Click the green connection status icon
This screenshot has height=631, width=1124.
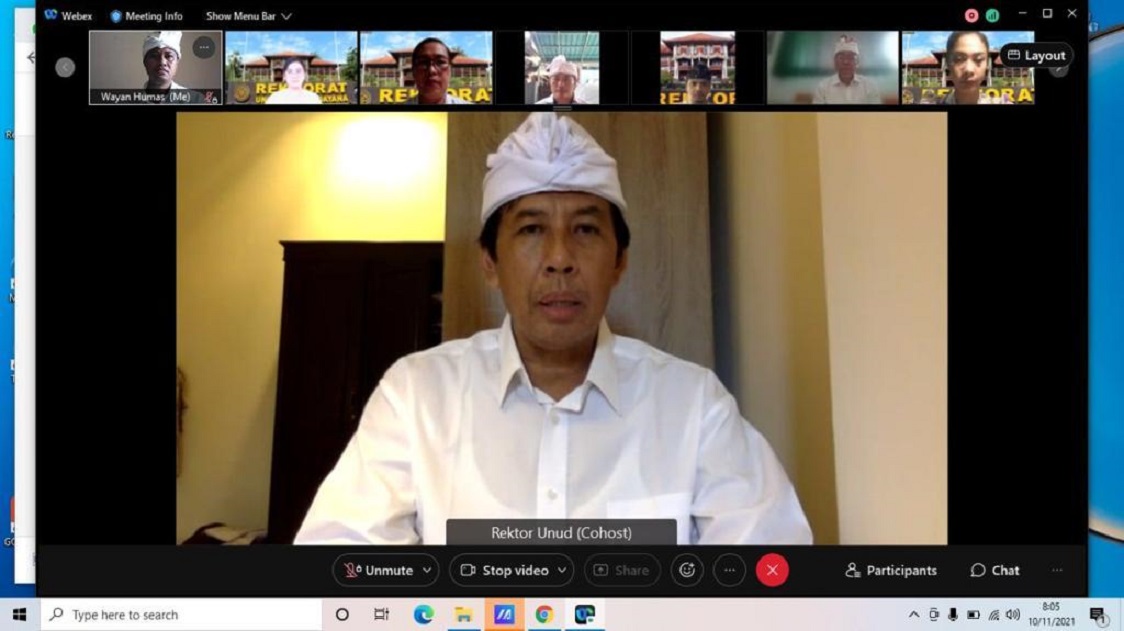(992, 16)
